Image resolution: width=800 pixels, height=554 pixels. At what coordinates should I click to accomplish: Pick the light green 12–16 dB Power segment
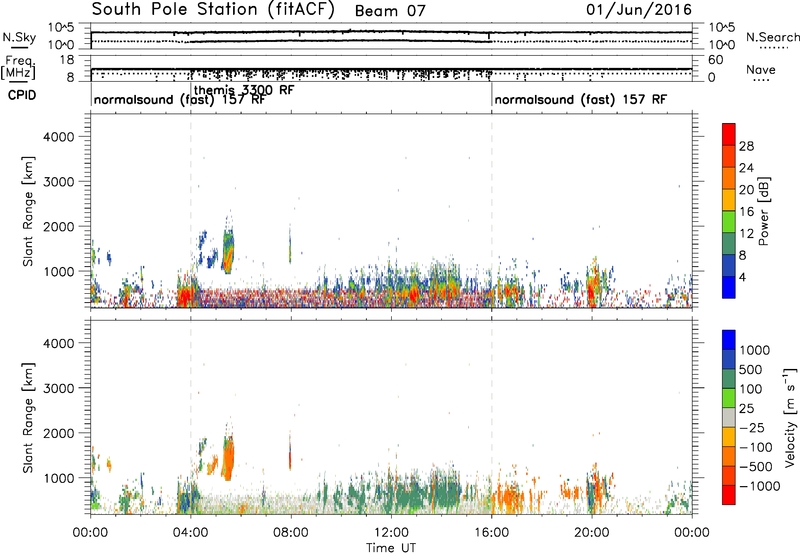729,221
